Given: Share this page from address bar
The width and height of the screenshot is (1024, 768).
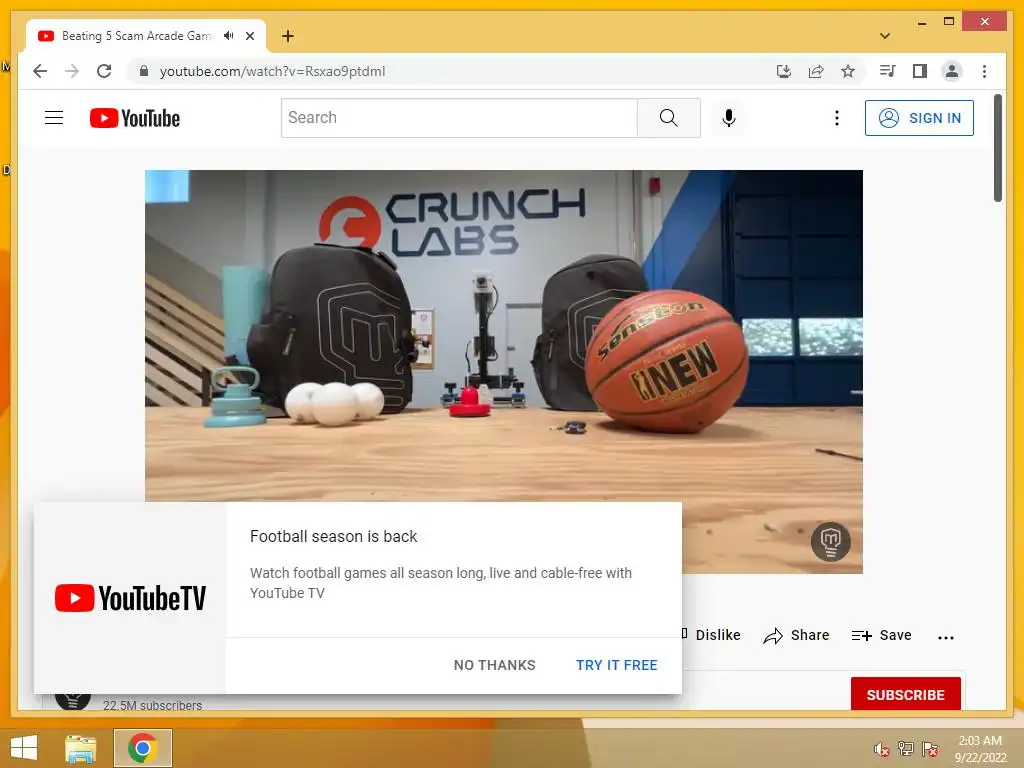Looking at the screenshot, I should pos(816,71).
